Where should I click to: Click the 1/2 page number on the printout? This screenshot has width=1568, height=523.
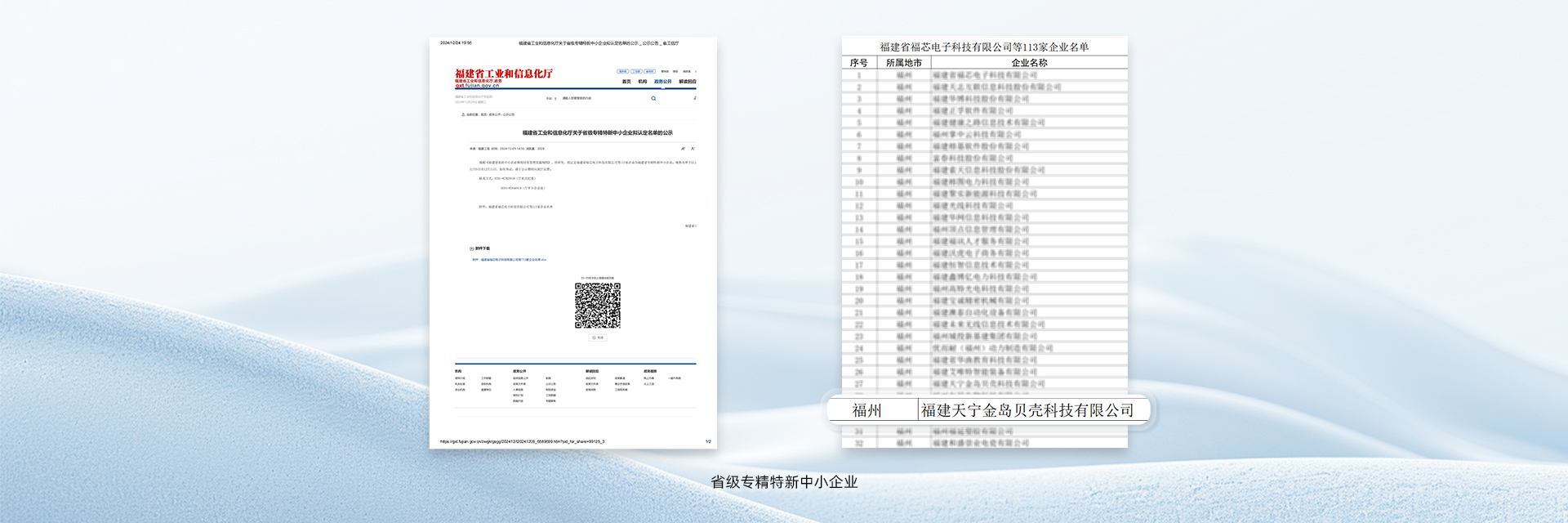click(708, 441)
